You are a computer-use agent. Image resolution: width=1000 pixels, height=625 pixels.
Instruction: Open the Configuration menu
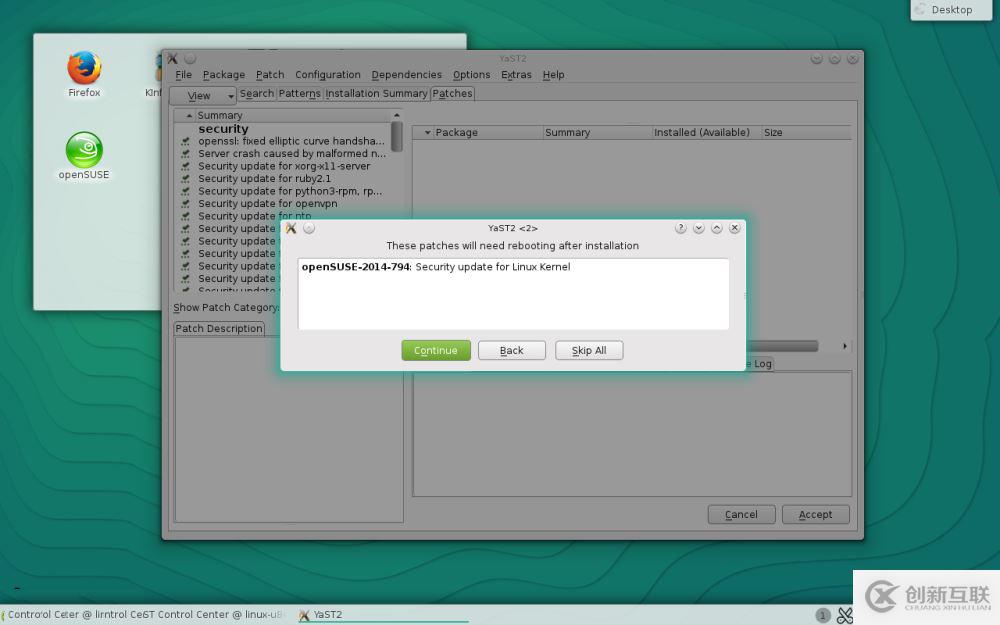[x=328, y=75]
